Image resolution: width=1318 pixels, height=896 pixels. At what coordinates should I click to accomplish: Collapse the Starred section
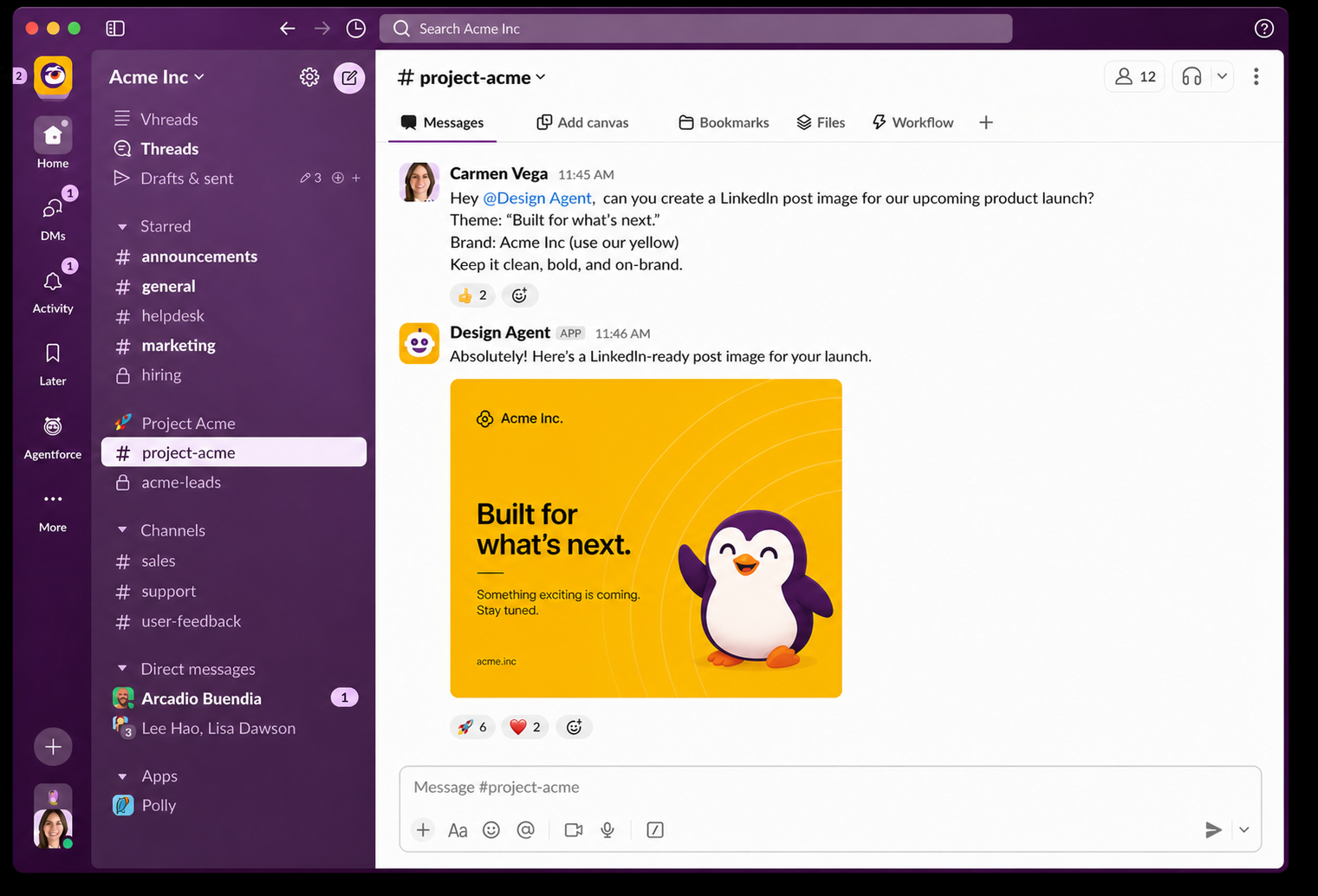pos(122,227)
